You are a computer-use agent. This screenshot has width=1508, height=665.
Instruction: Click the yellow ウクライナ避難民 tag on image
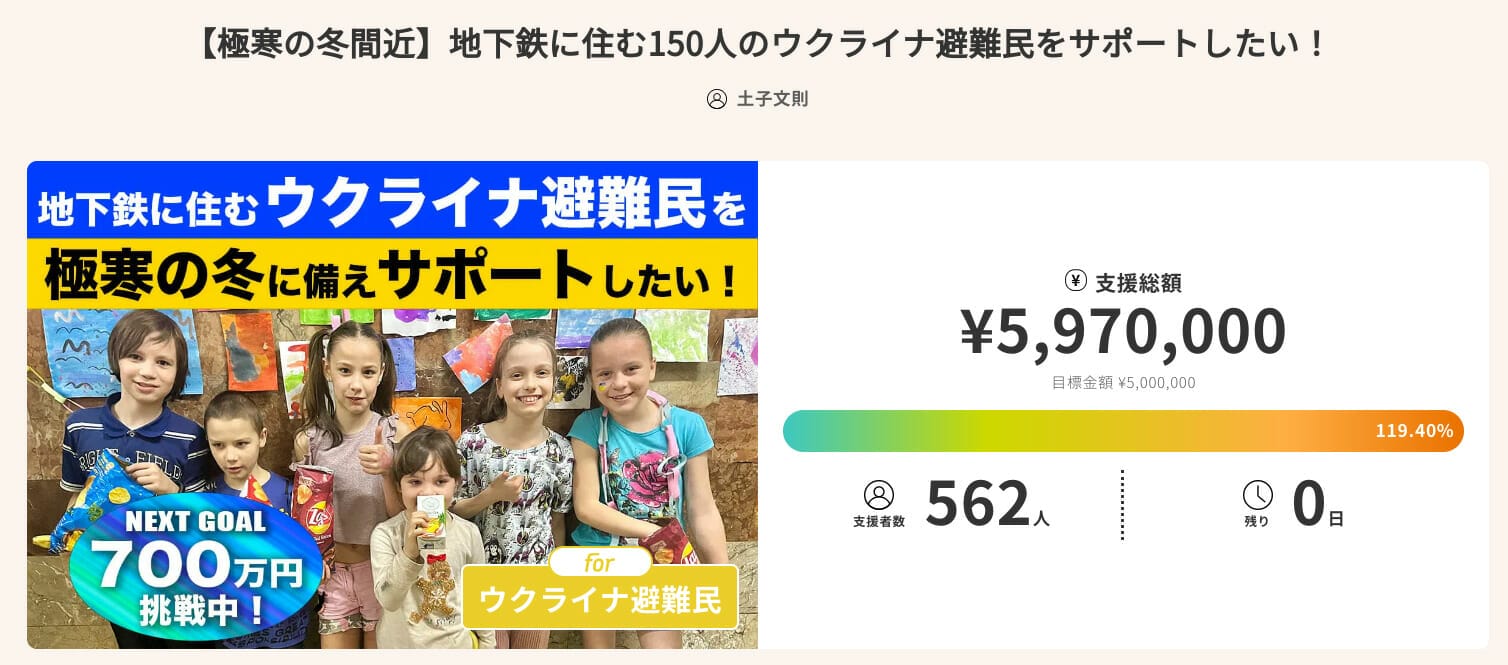point(600,598)
